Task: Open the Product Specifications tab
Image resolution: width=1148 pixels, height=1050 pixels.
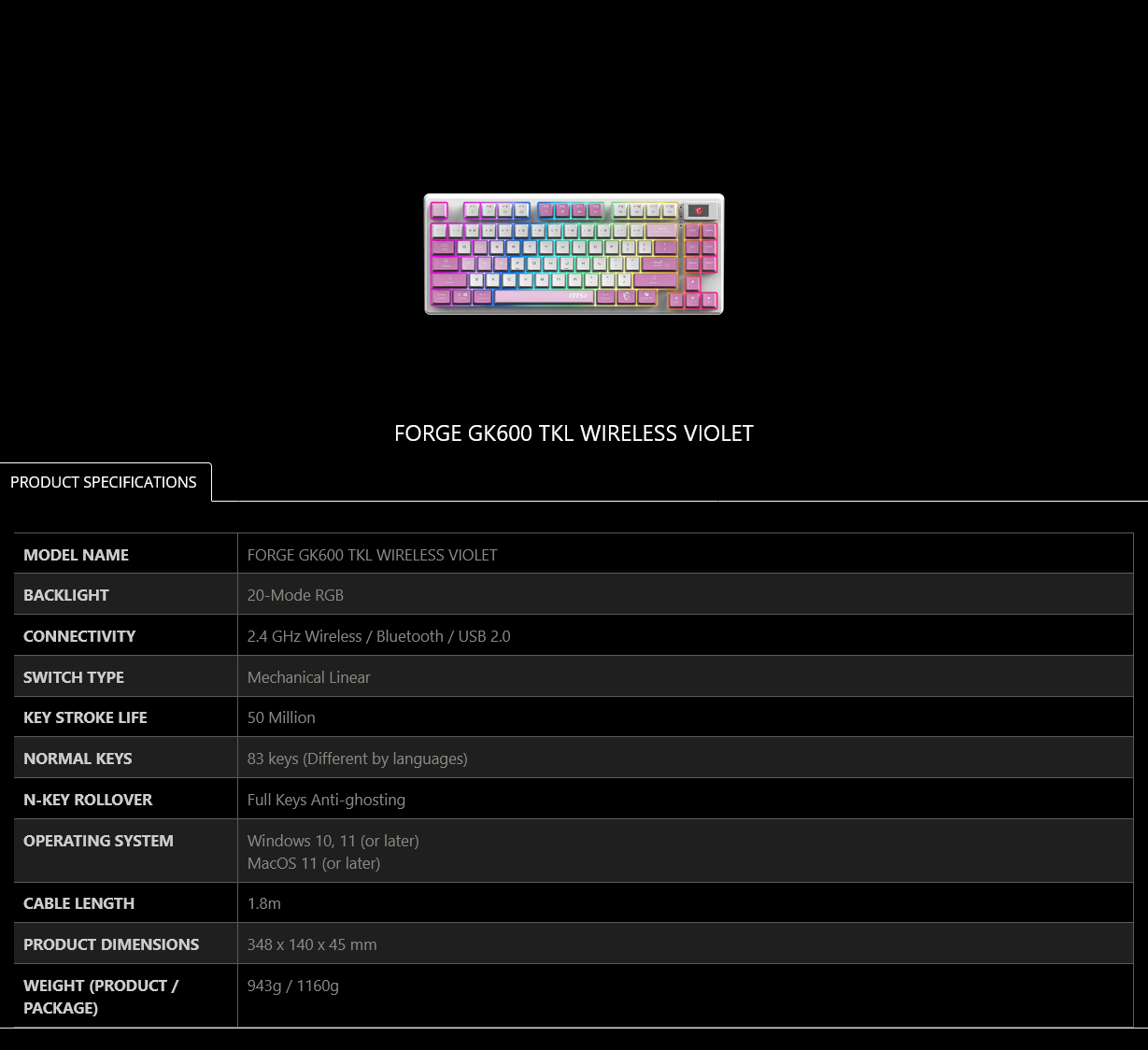Action: pyautogui.click(x=104, y=482)
